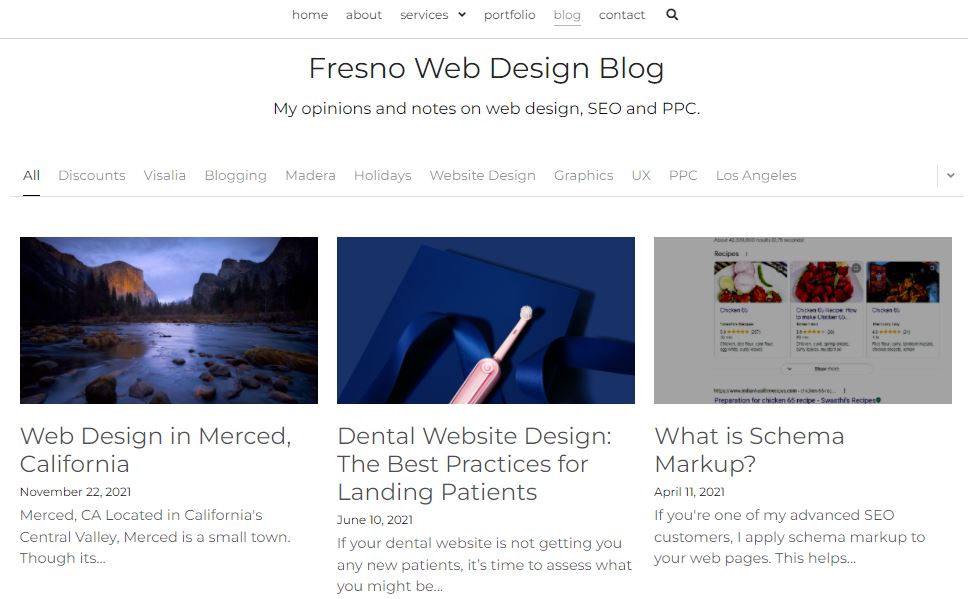Filter posts by Visalia
The width and height of the screenshot is (968, 599).
point(164,175)
